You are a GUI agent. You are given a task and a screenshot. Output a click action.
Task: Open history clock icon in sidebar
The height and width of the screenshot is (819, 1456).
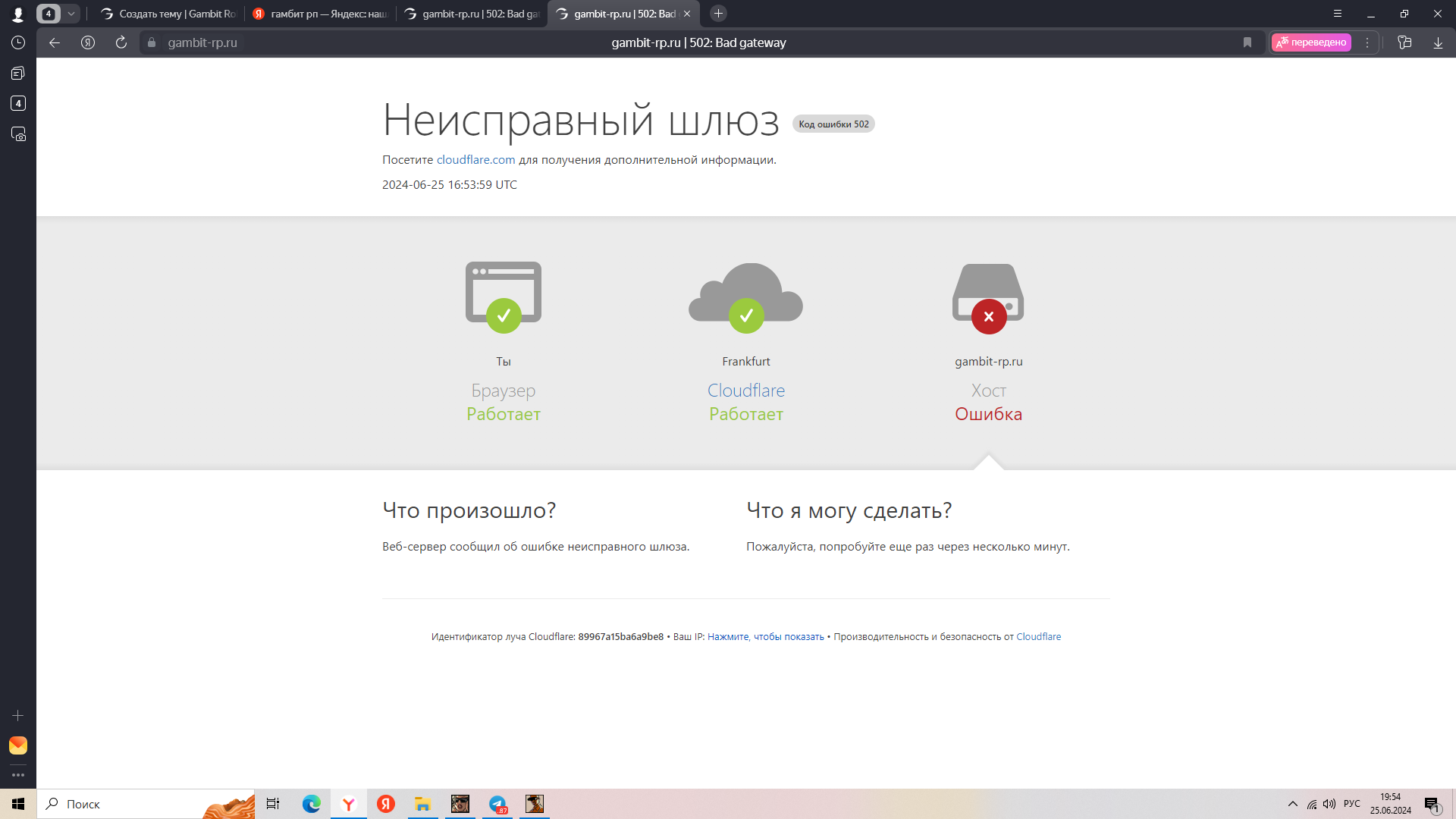(18, 42)
